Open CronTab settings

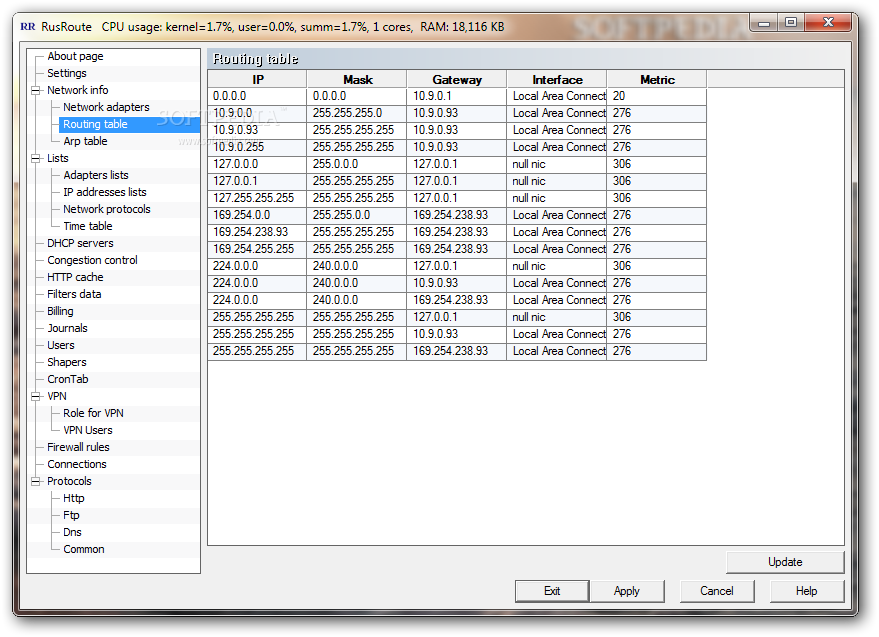68,379
